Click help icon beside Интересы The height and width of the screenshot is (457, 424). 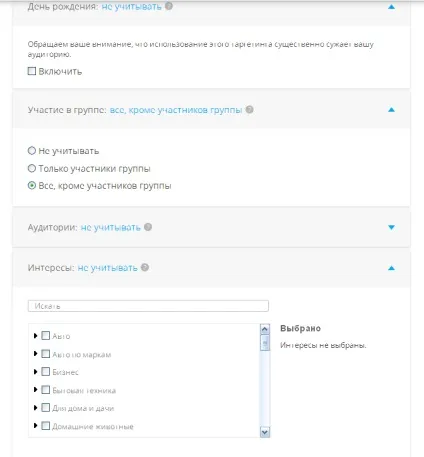pos(145,267)
